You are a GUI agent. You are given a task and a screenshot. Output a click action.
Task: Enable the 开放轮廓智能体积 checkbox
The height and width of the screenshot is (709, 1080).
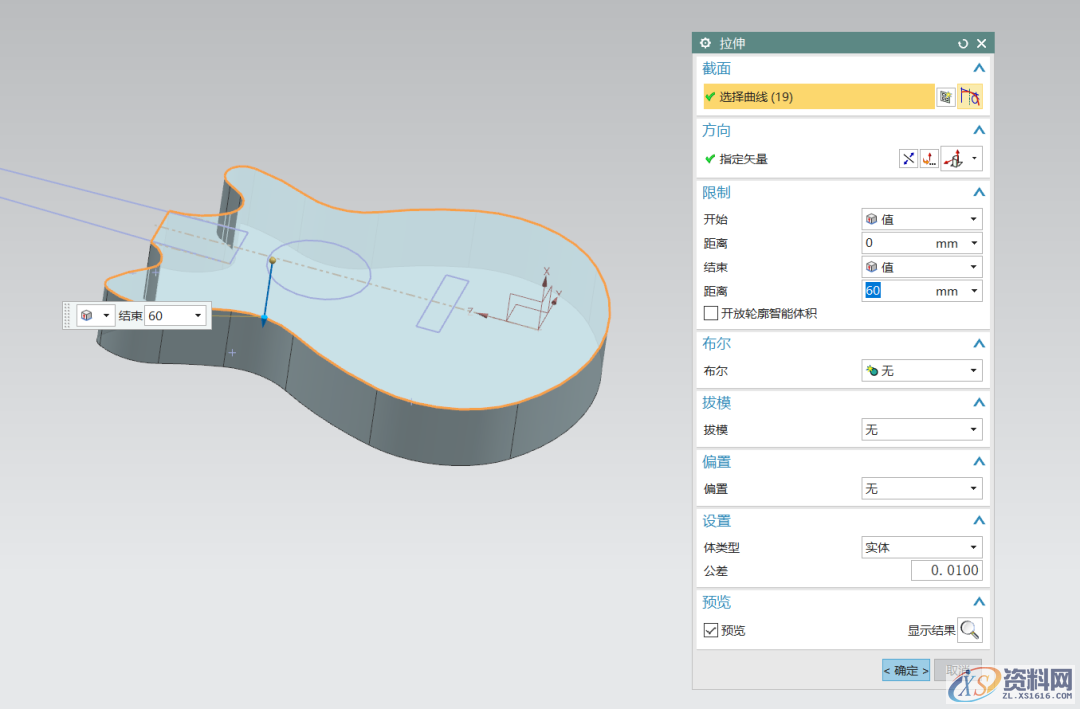pos(710,313)
